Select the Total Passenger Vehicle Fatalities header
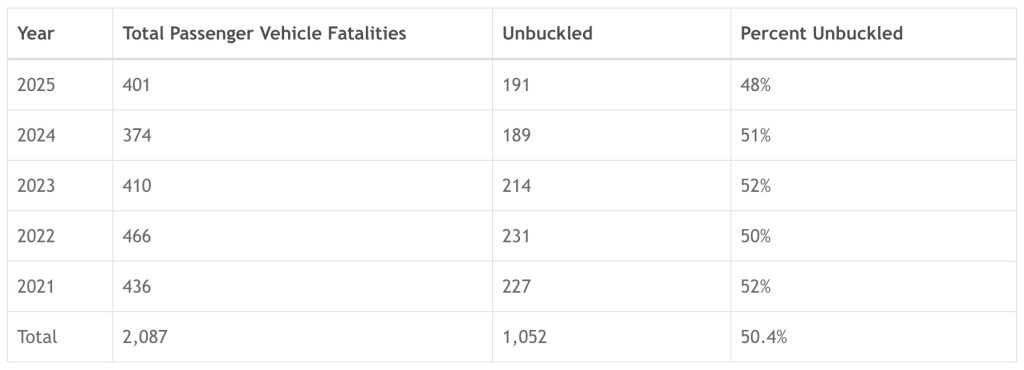 (264, 33)
